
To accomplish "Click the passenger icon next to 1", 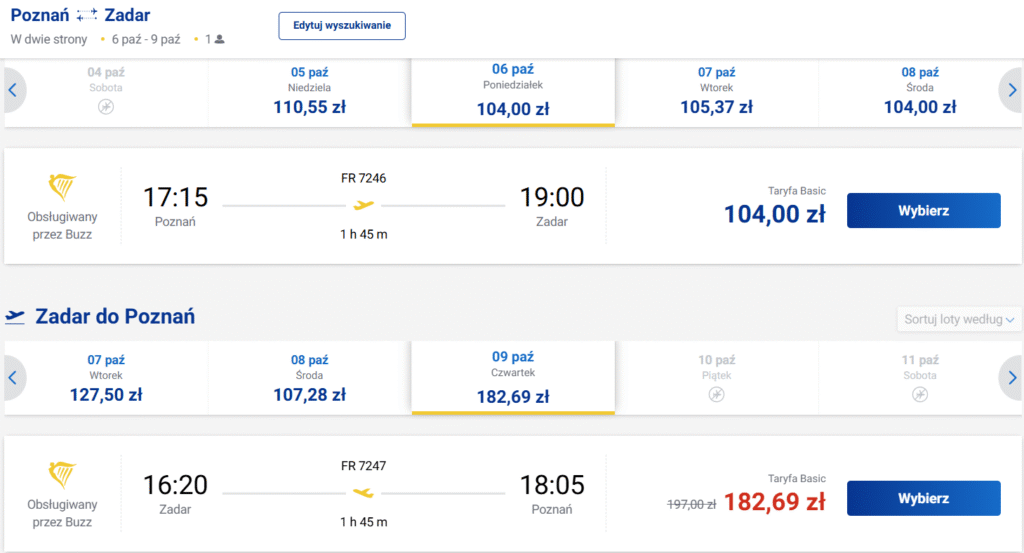I will coord(220,39).
